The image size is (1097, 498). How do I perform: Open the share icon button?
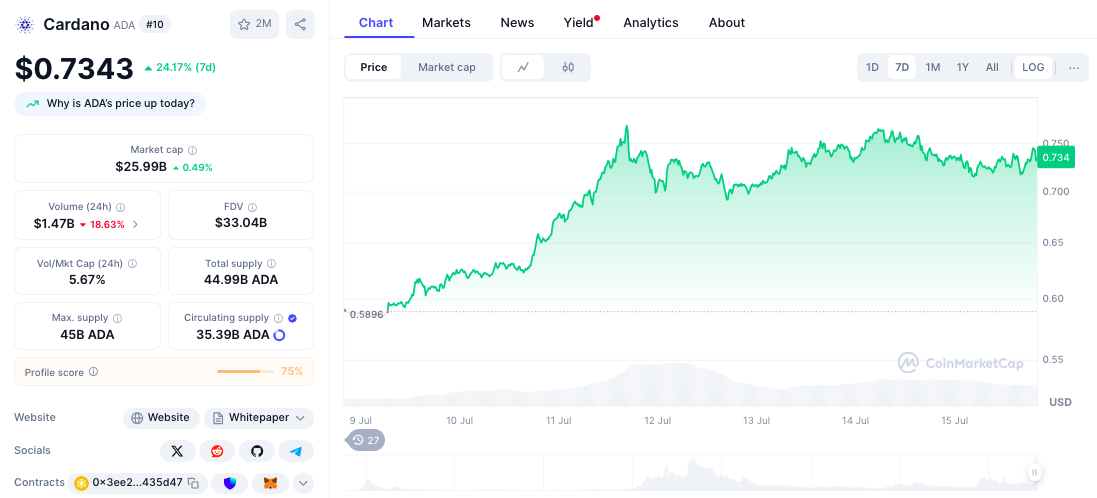[x=300, y=24]
